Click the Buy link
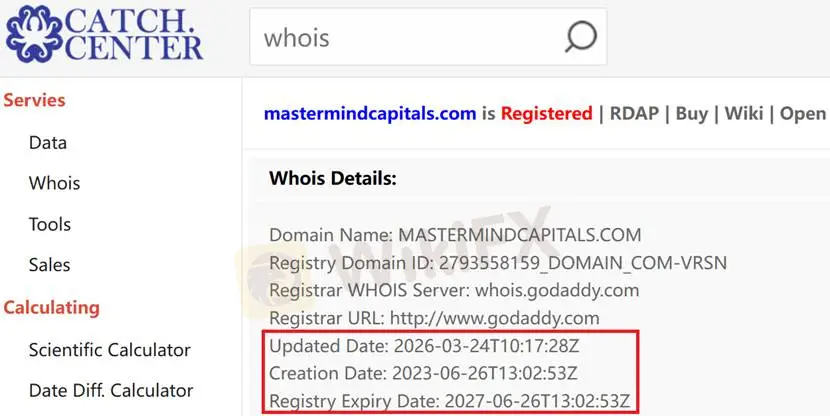The image size is (830, 416). pos(691,113)
